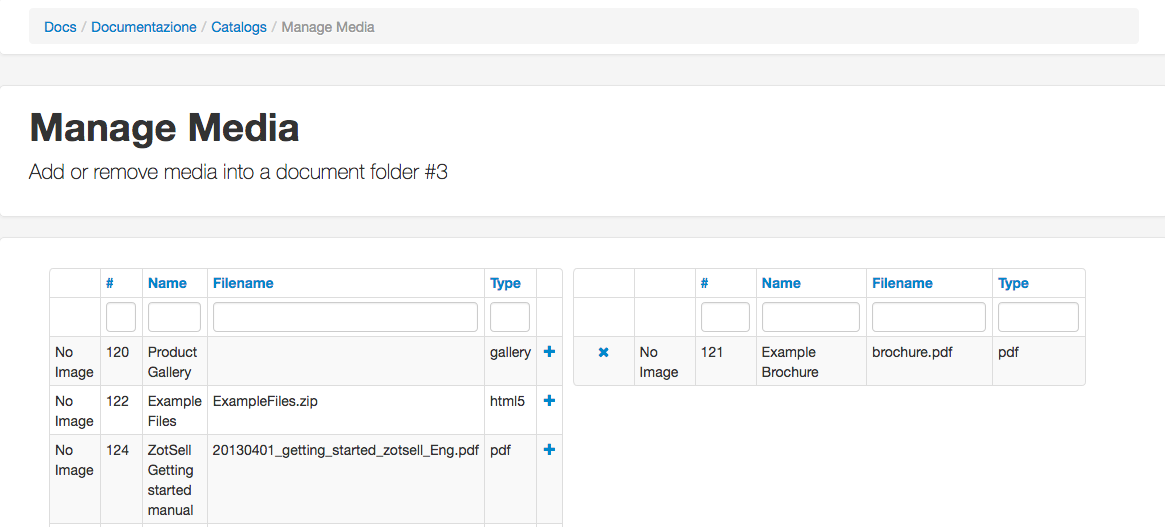Navigate to the Catalogs breadcrumb

[238, 28]
